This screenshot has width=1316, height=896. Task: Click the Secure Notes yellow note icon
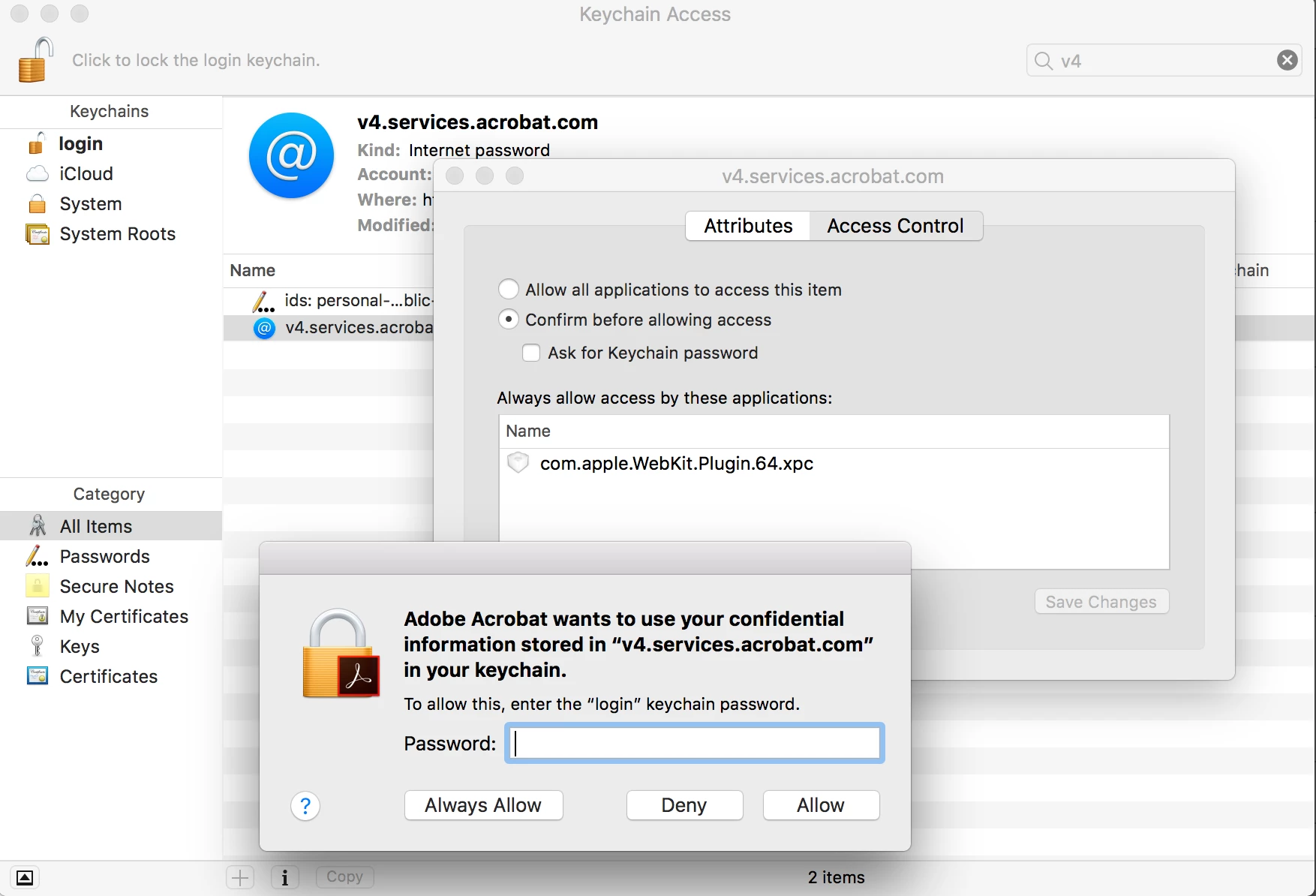coord(38,585)
